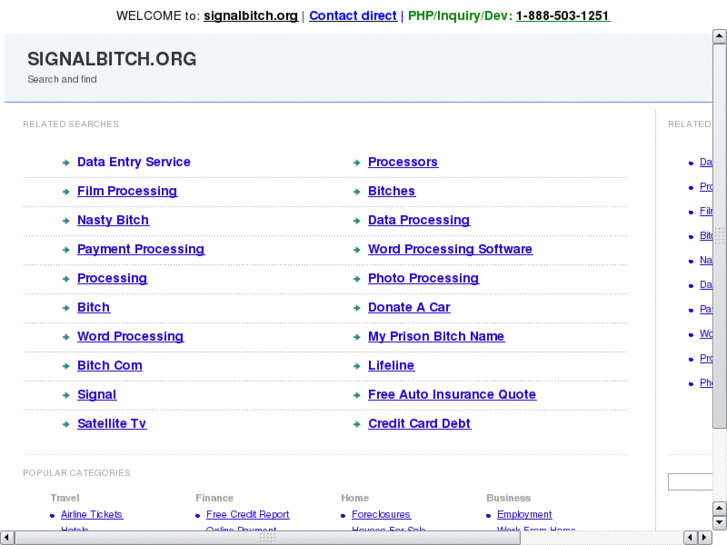Open the Lifeline link
Image resolution: width=727 pixels, height=545 pixels.
click(x=391, y=365)
